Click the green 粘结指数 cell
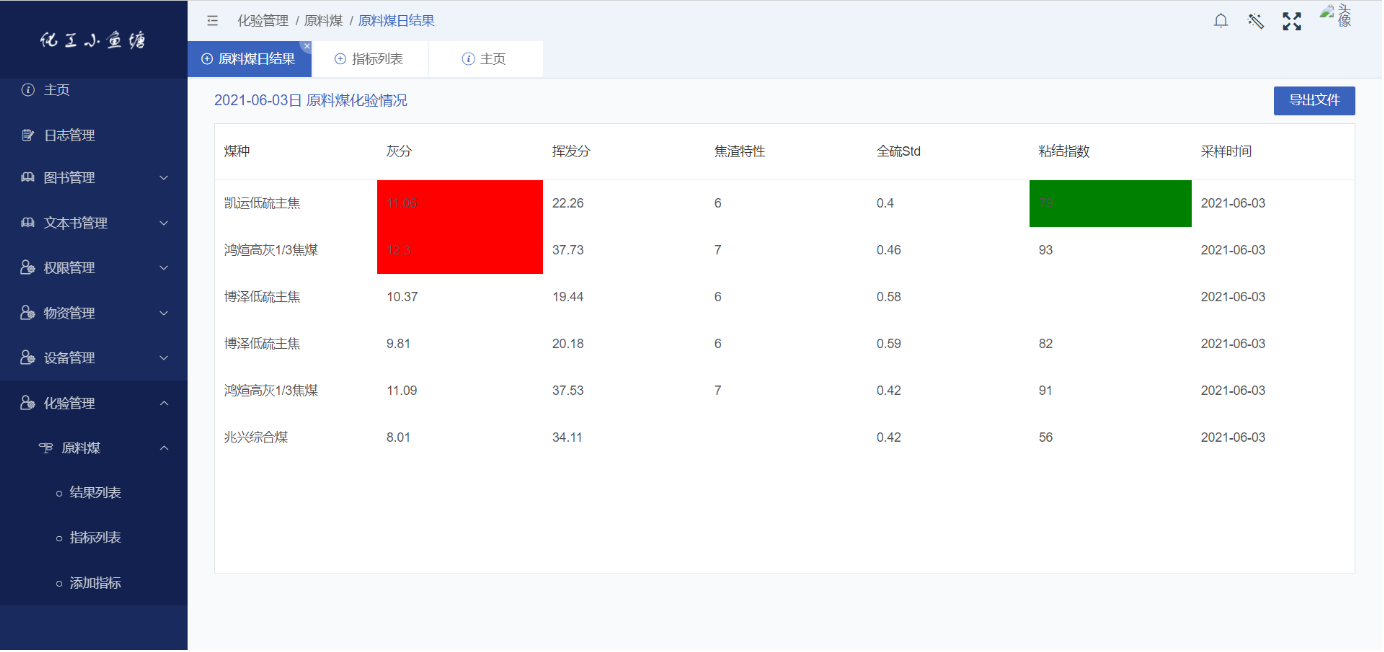The image size is (1384, 652). coord(1110,203)
